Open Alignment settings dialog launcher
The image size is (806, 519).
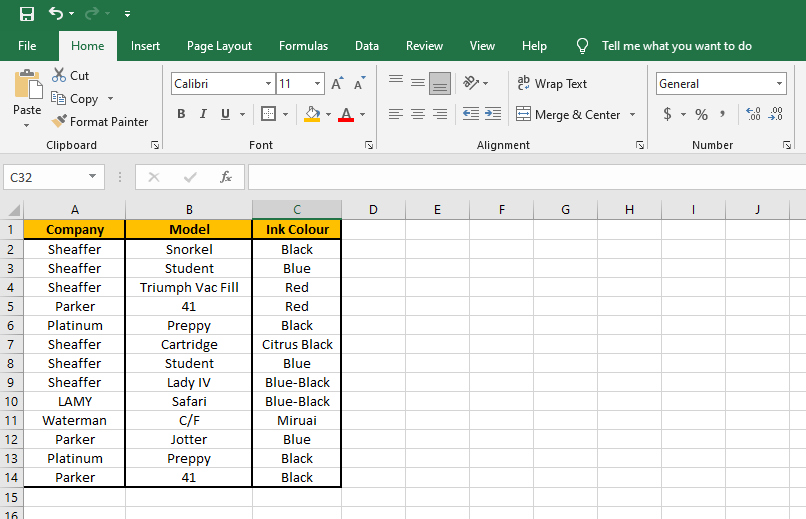click(639, 145)
